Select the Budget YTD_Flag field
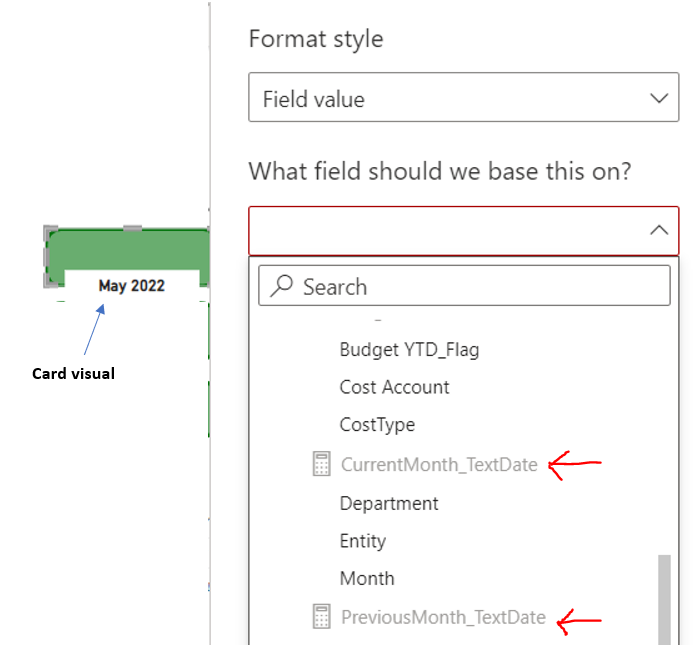The width and height of the screenshot is (700, 659). (x=409, y=350)
